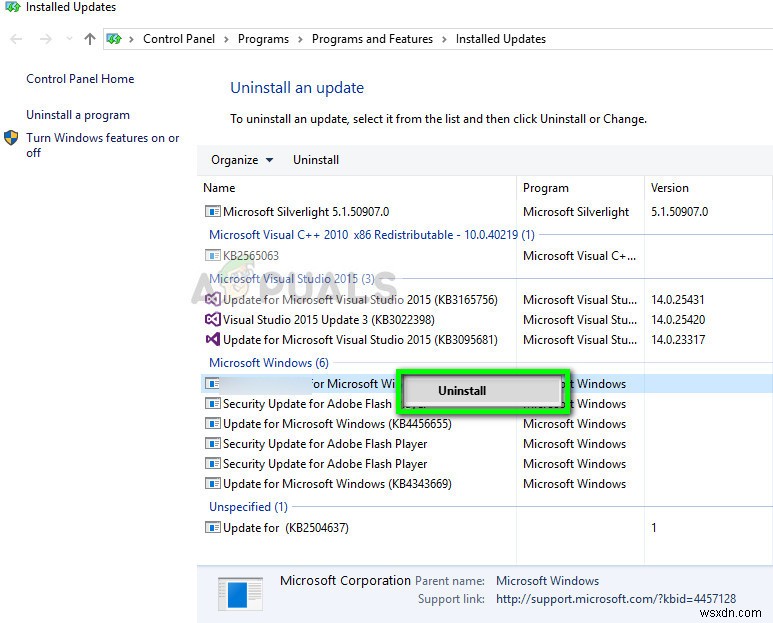The width and height of the screenshot is (773, 623).
Task: Open Control Panel Home link
Action: [x=80, y=79]
